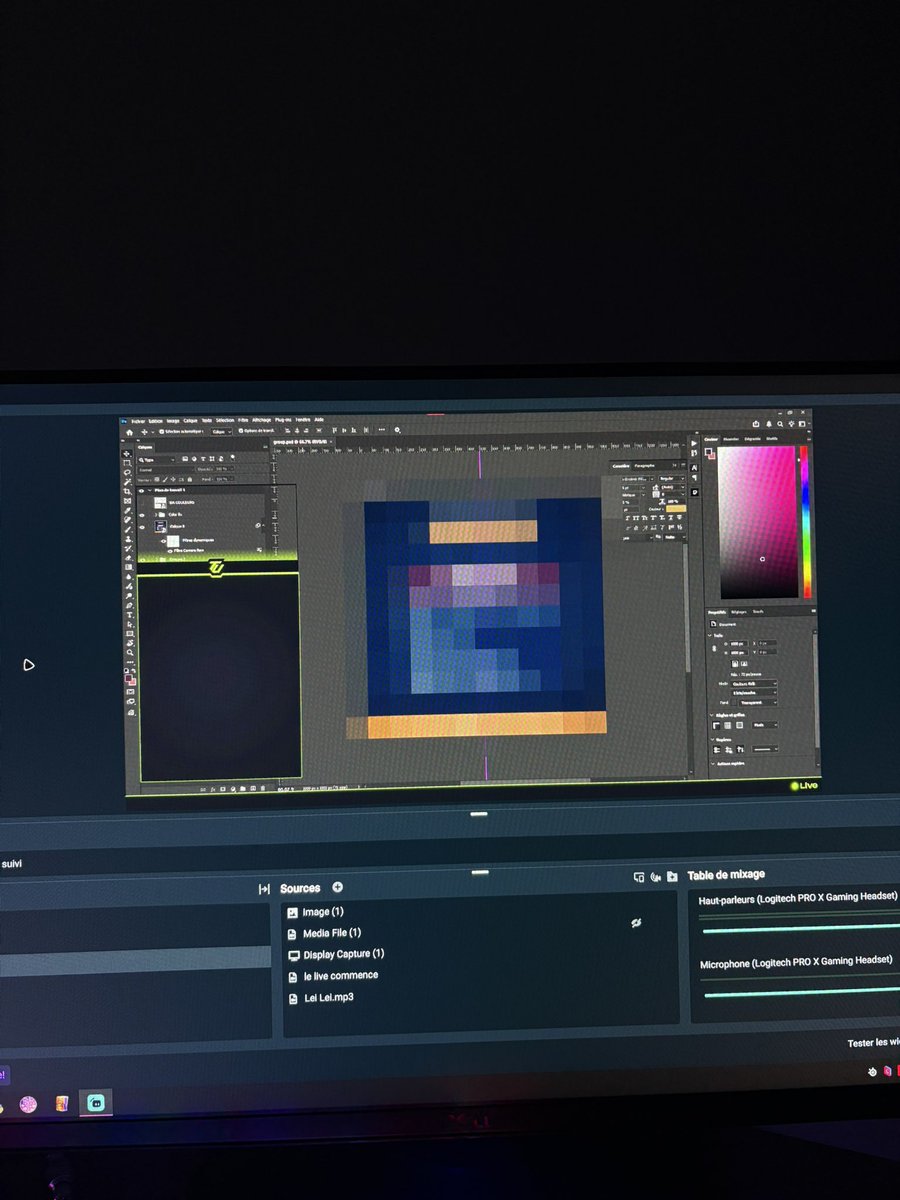This screenshot has height=1200, width=900.
Task: Open the Calque dropdown in options bar
Action: tap(222, 431)
